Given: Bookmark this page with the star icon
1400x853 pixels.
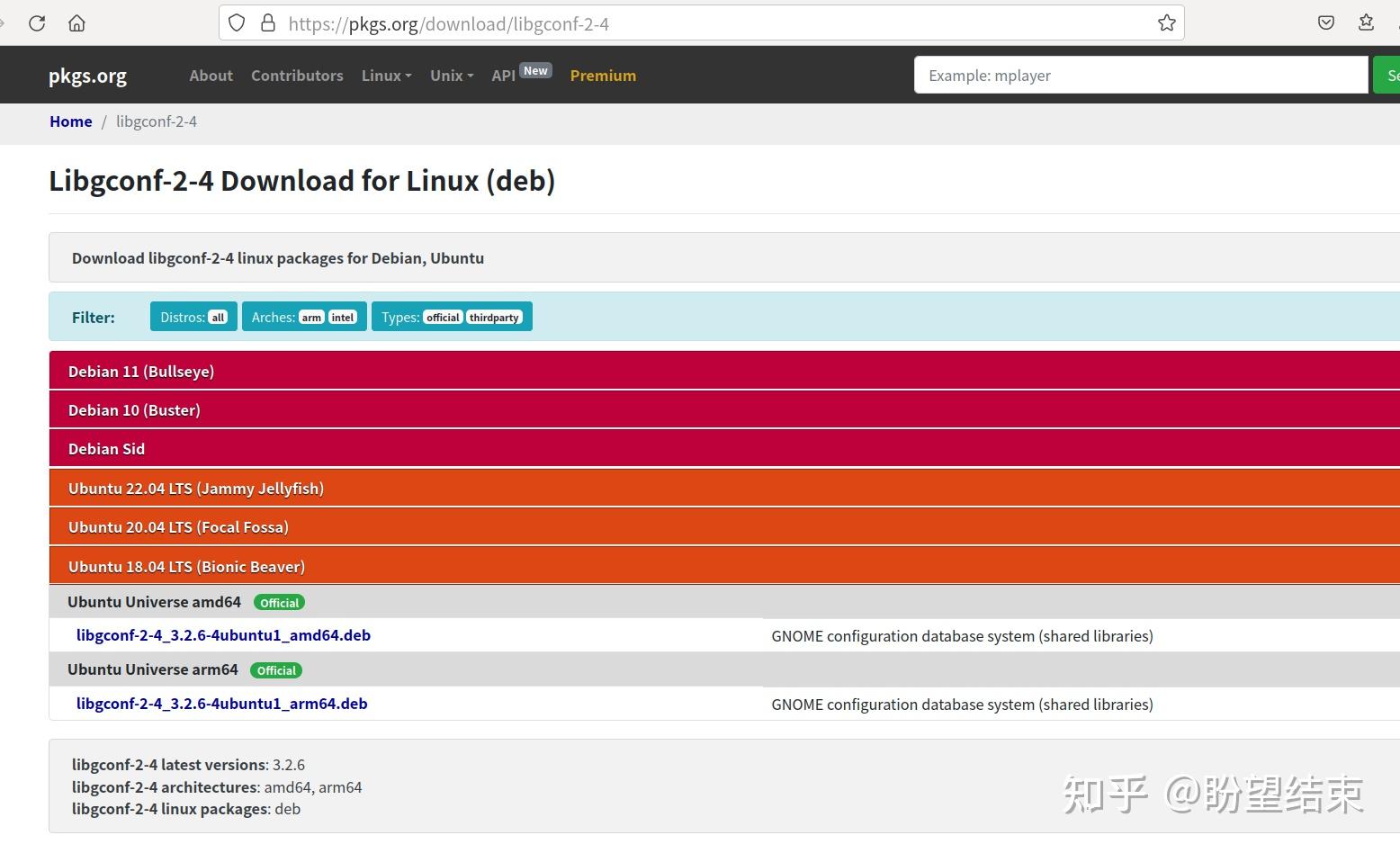Looking at the screenshot, I should [x=1166, y=23].
